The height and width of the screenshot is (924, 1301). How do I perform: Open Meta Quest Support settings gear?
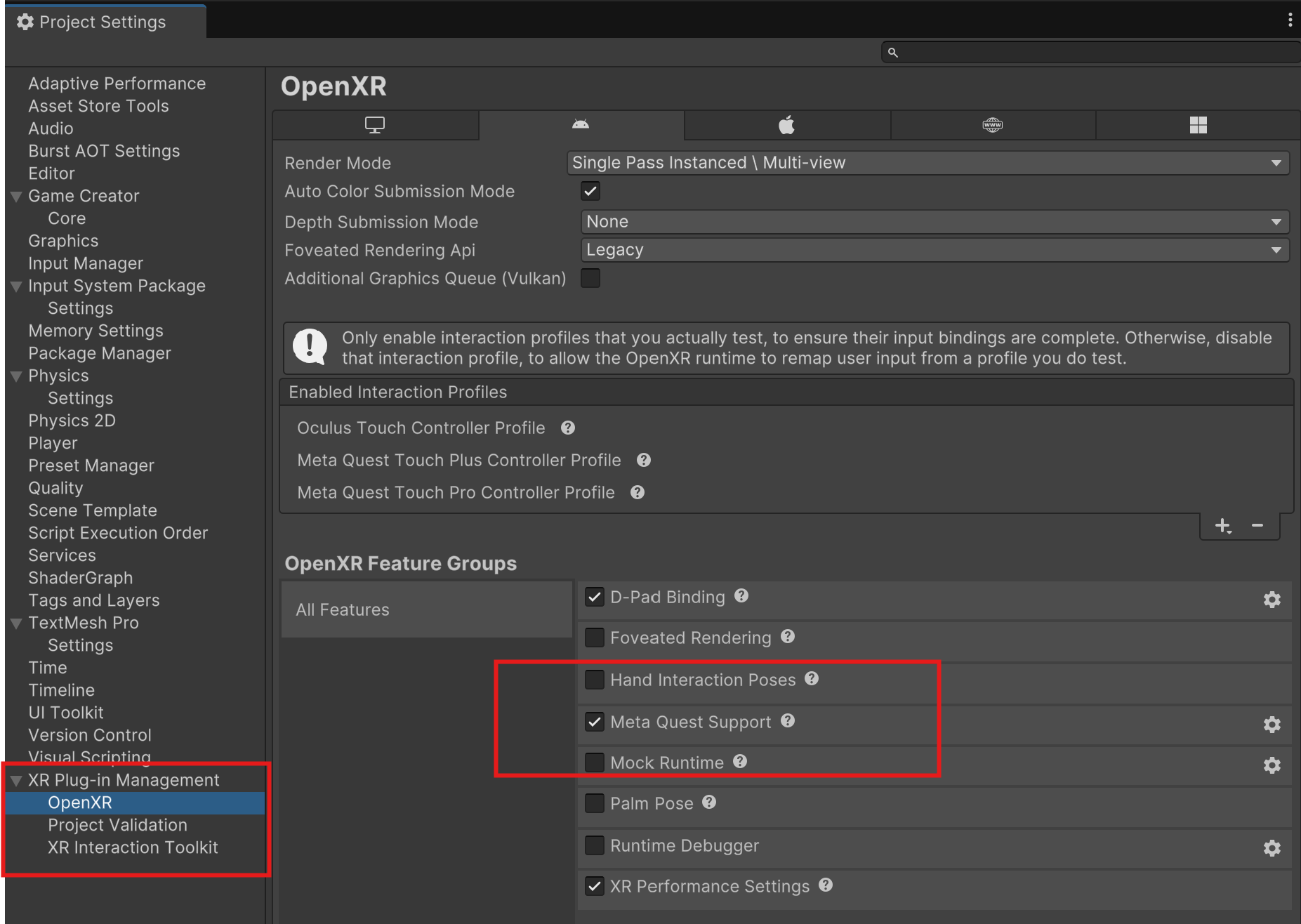(x=1272, y=724)
